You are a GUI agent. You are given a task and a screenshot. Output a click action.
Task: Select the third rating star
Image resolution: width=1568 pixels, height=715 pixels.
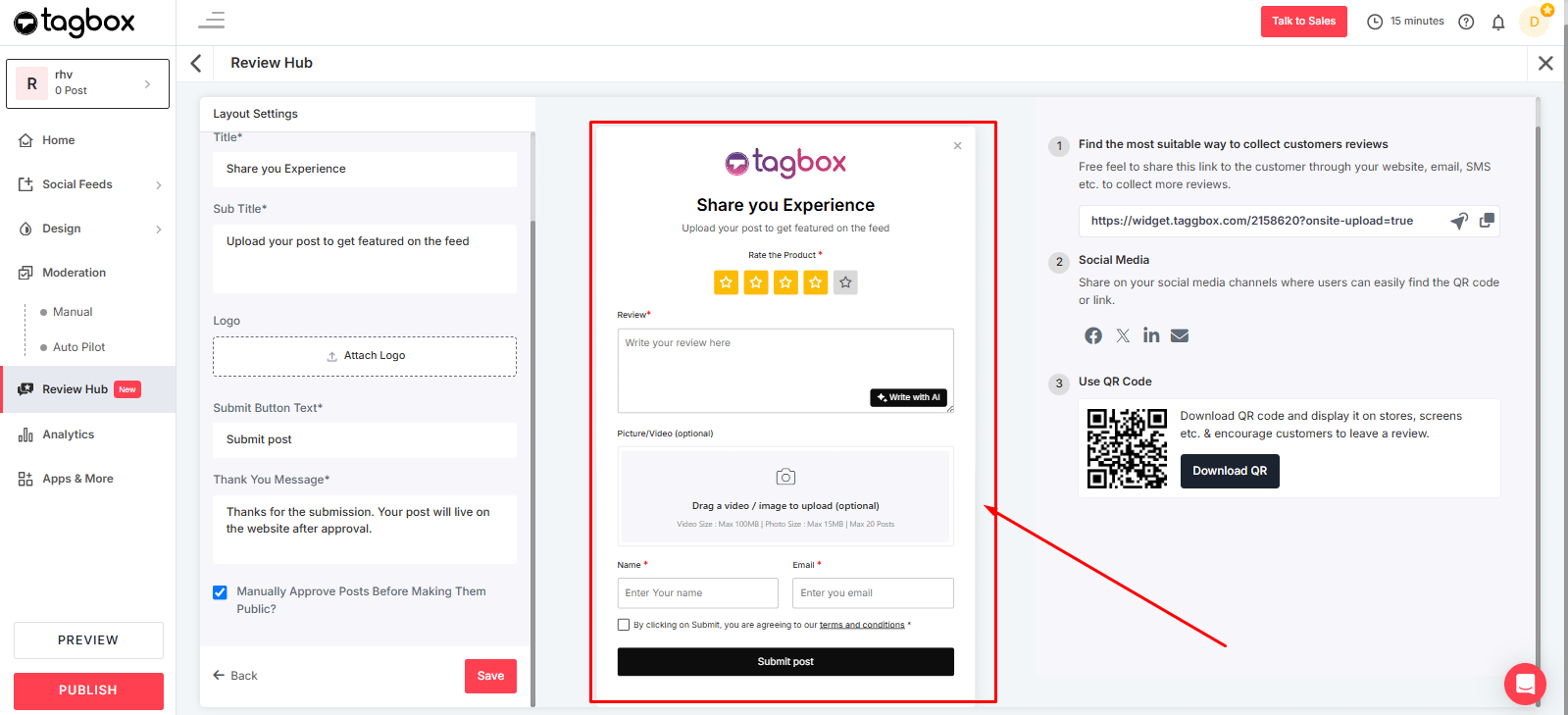tap(785, 282)
